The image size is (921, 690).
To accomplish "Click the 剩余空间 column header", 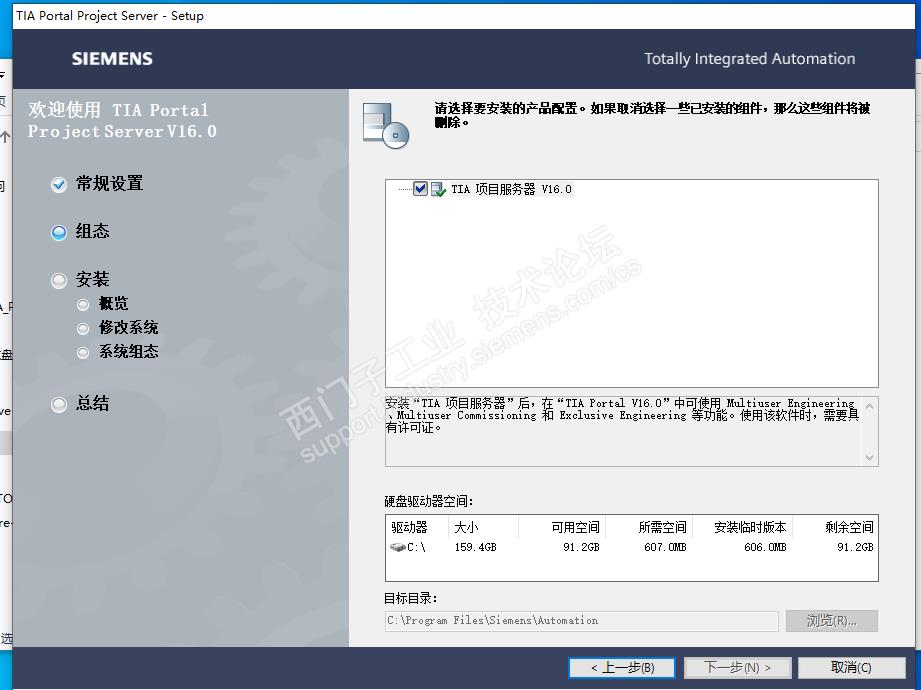I will (835, 527).
